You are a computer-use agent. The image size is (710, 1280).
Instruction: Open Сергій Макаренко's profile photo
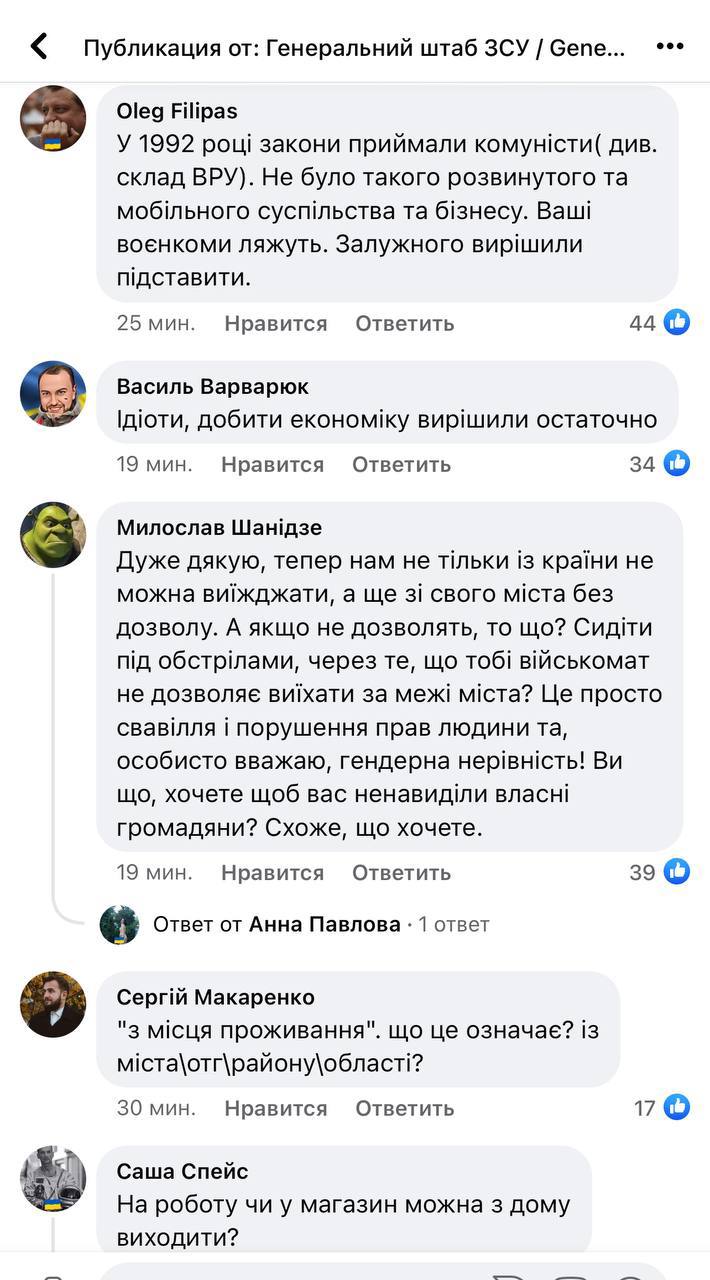click(53, 1004)
